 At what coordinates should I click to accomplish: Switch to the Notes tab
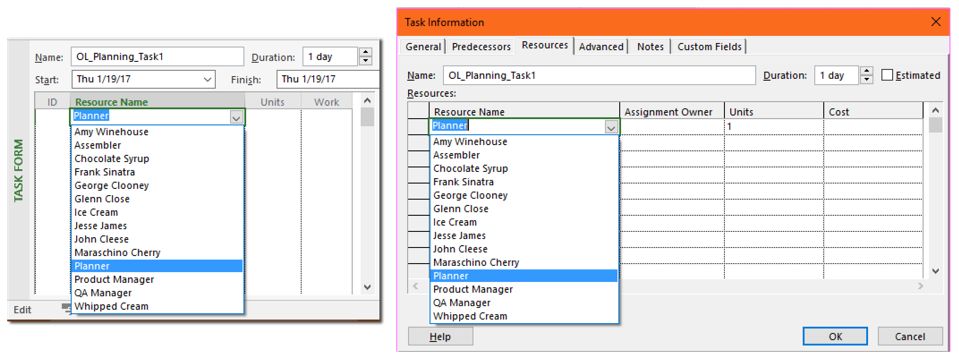coord(650,46)
